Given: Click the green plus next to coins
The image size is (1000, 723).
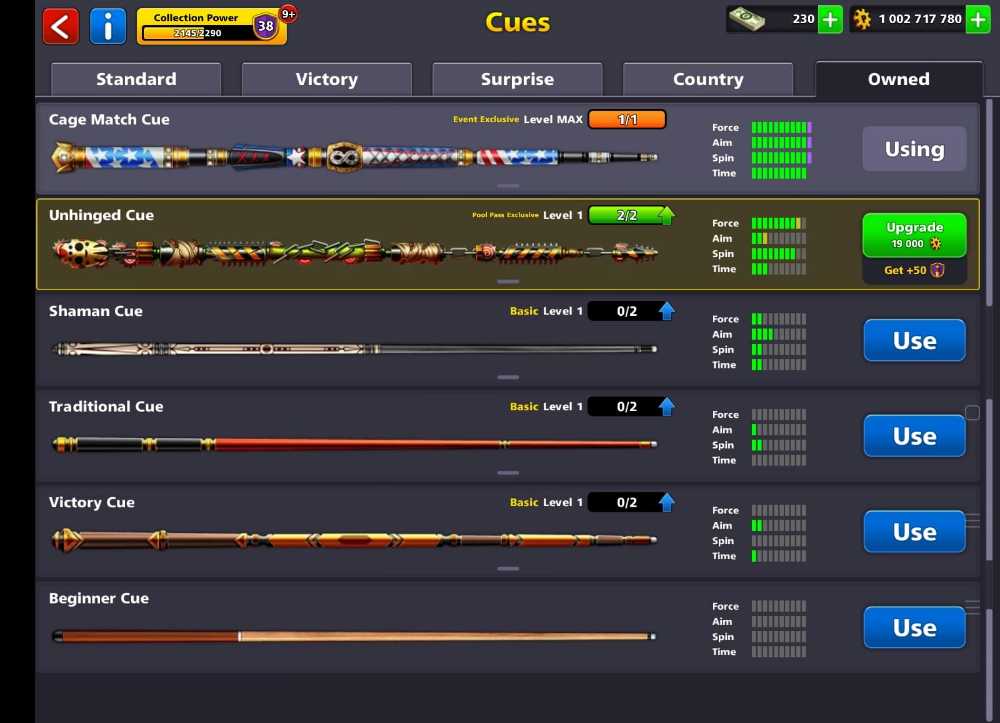Looking at the screenshot, I should 978,19.
